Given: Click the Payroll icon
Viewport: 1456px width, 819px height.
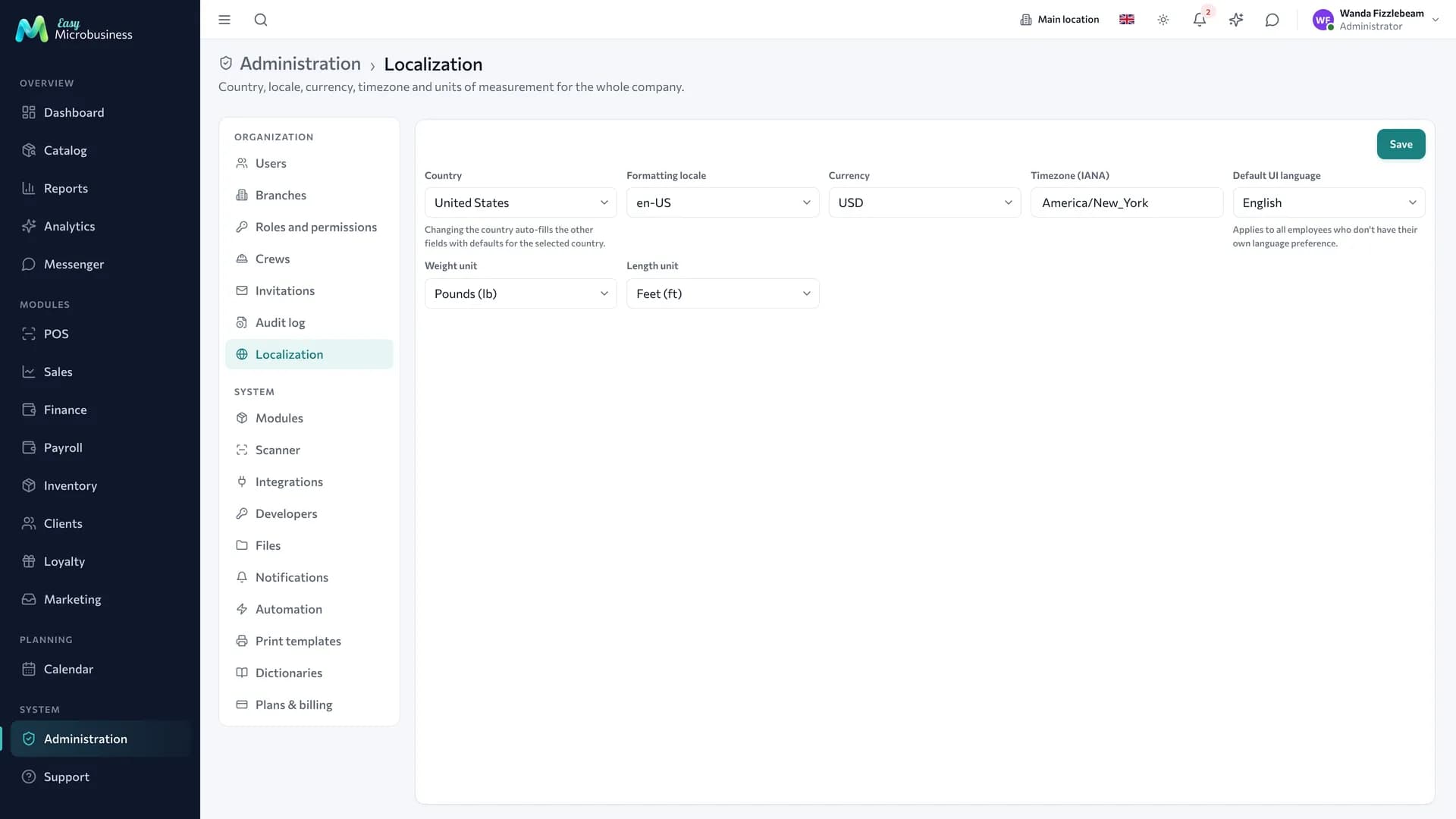Looking at the screenshot, I should (29, 447).
